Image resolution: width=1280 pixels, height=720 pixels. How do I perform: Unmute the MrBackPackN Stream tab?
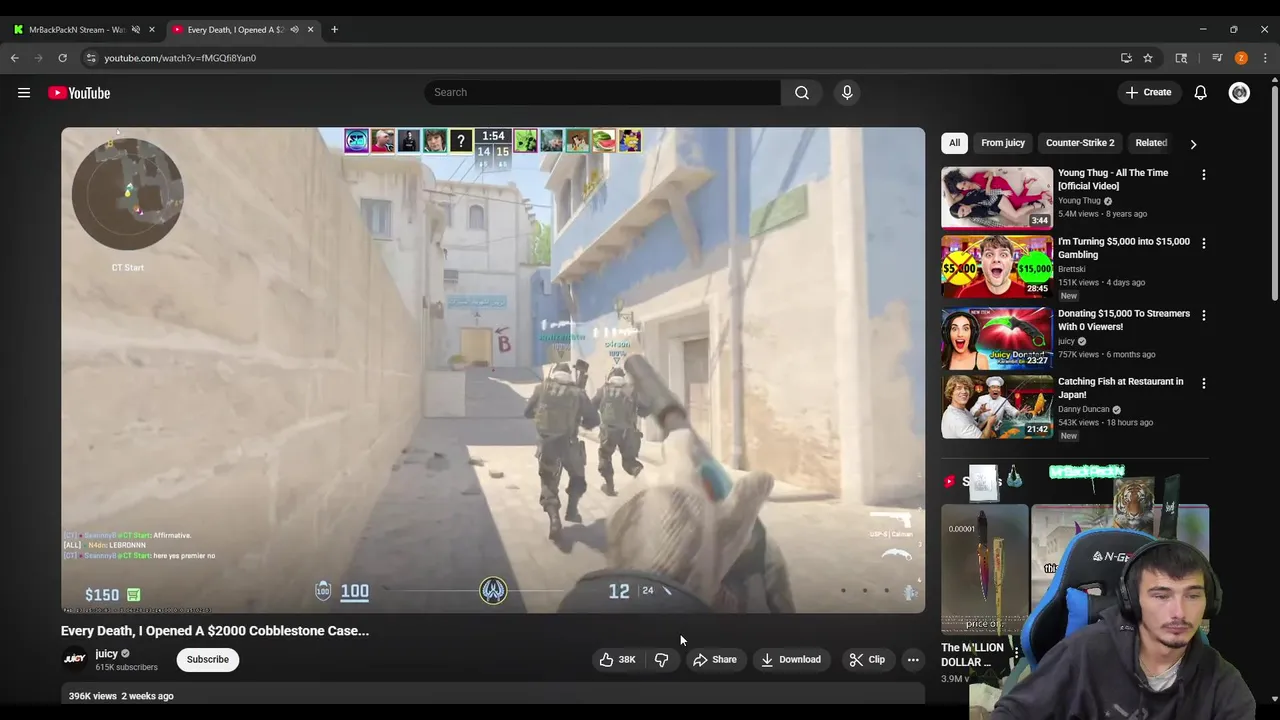(136, 29)
